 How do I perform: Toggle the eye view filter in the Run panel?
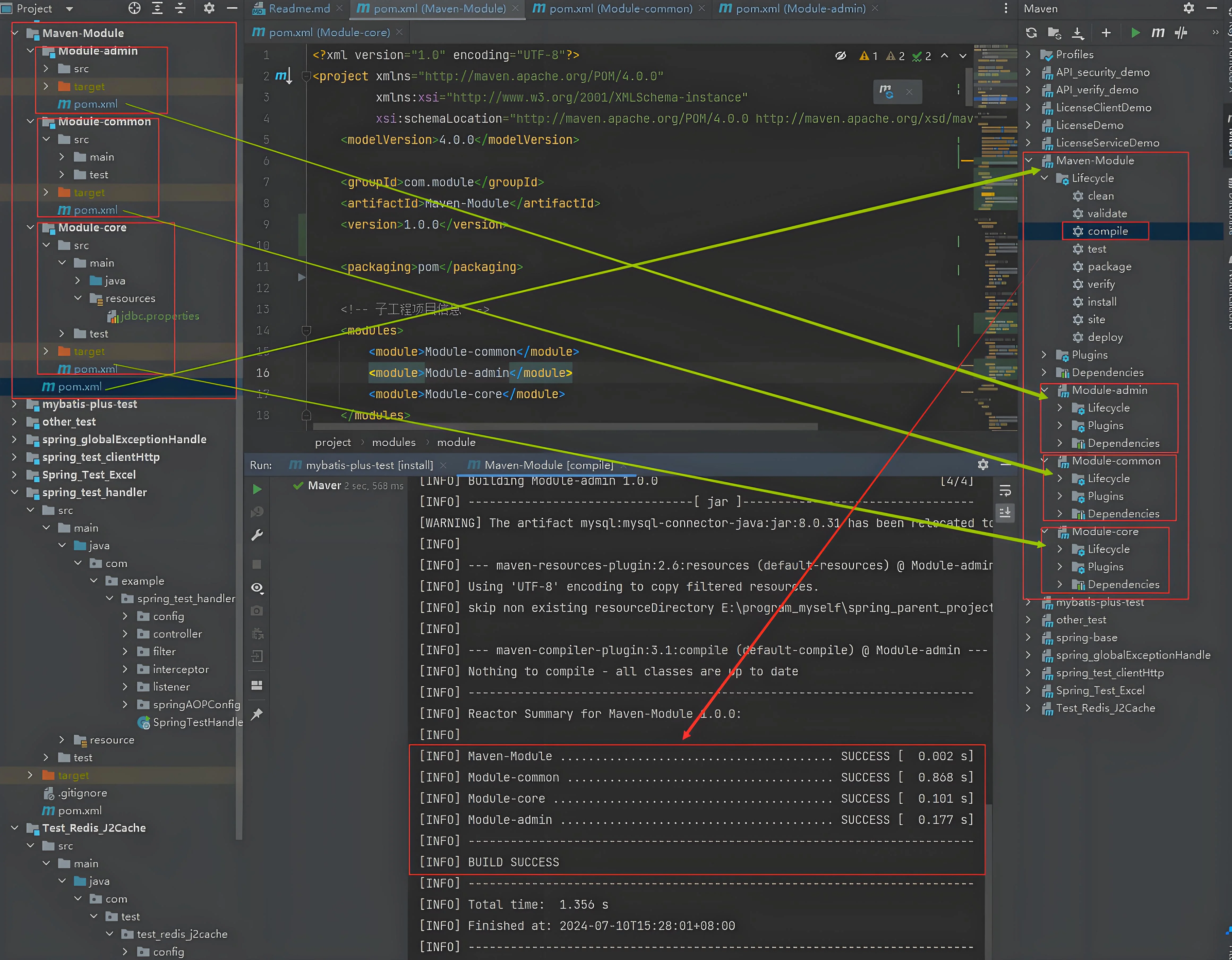(257, 588)
